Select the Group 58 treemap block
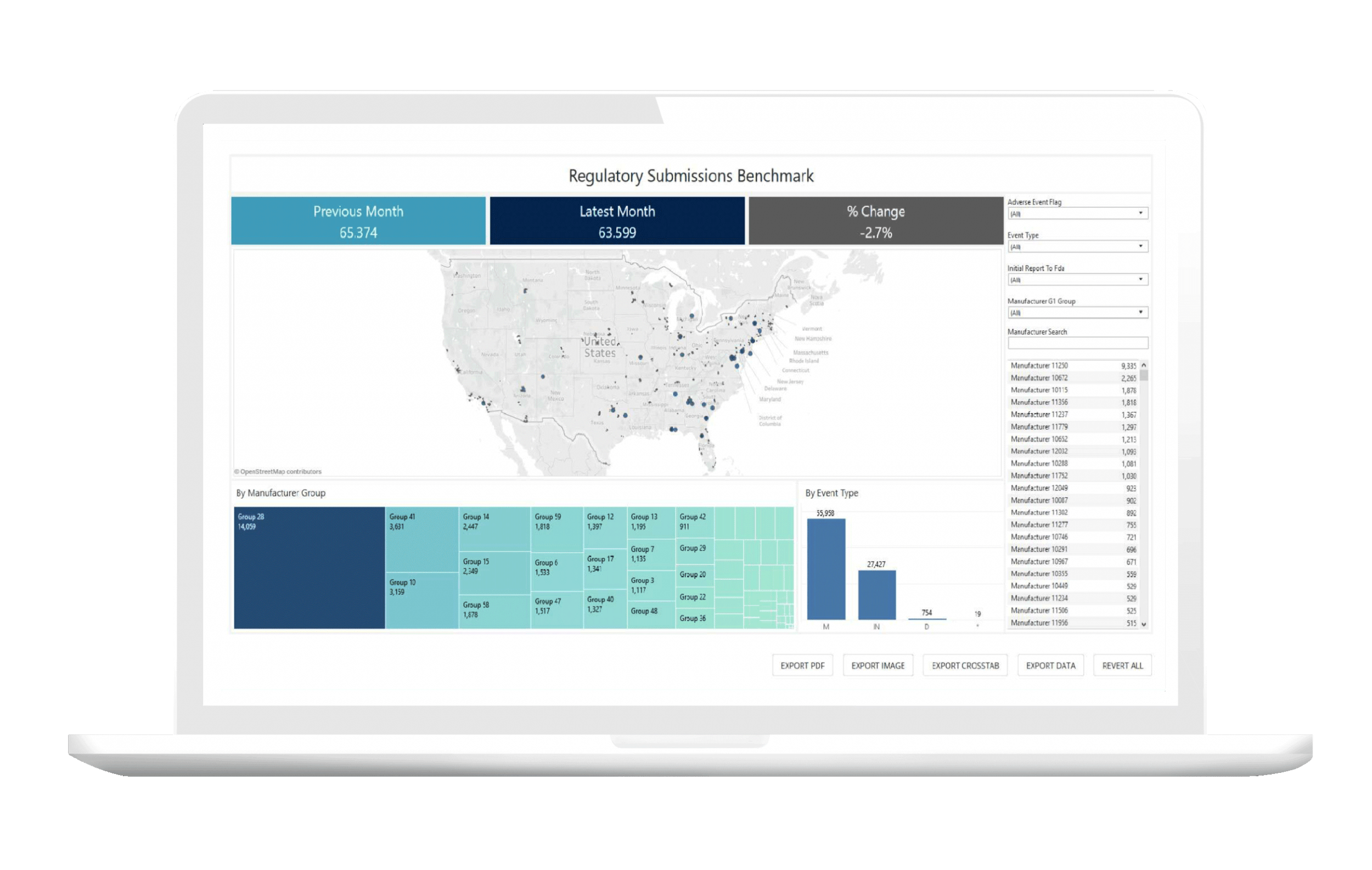This screenshot has height=870, width=1372. click(x=494, y=612)
